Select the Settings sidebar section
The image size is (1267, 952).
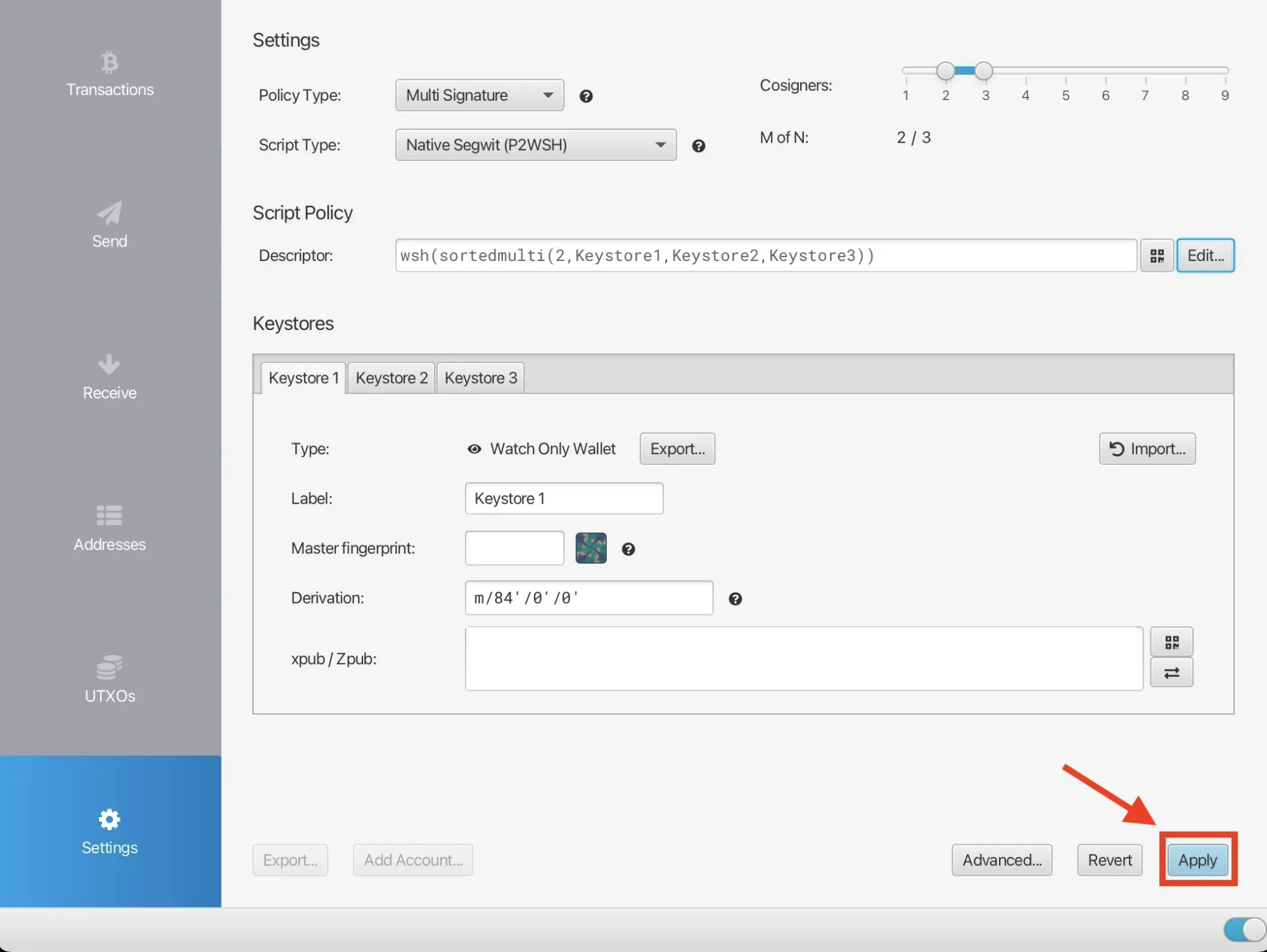tap(110, 832)
